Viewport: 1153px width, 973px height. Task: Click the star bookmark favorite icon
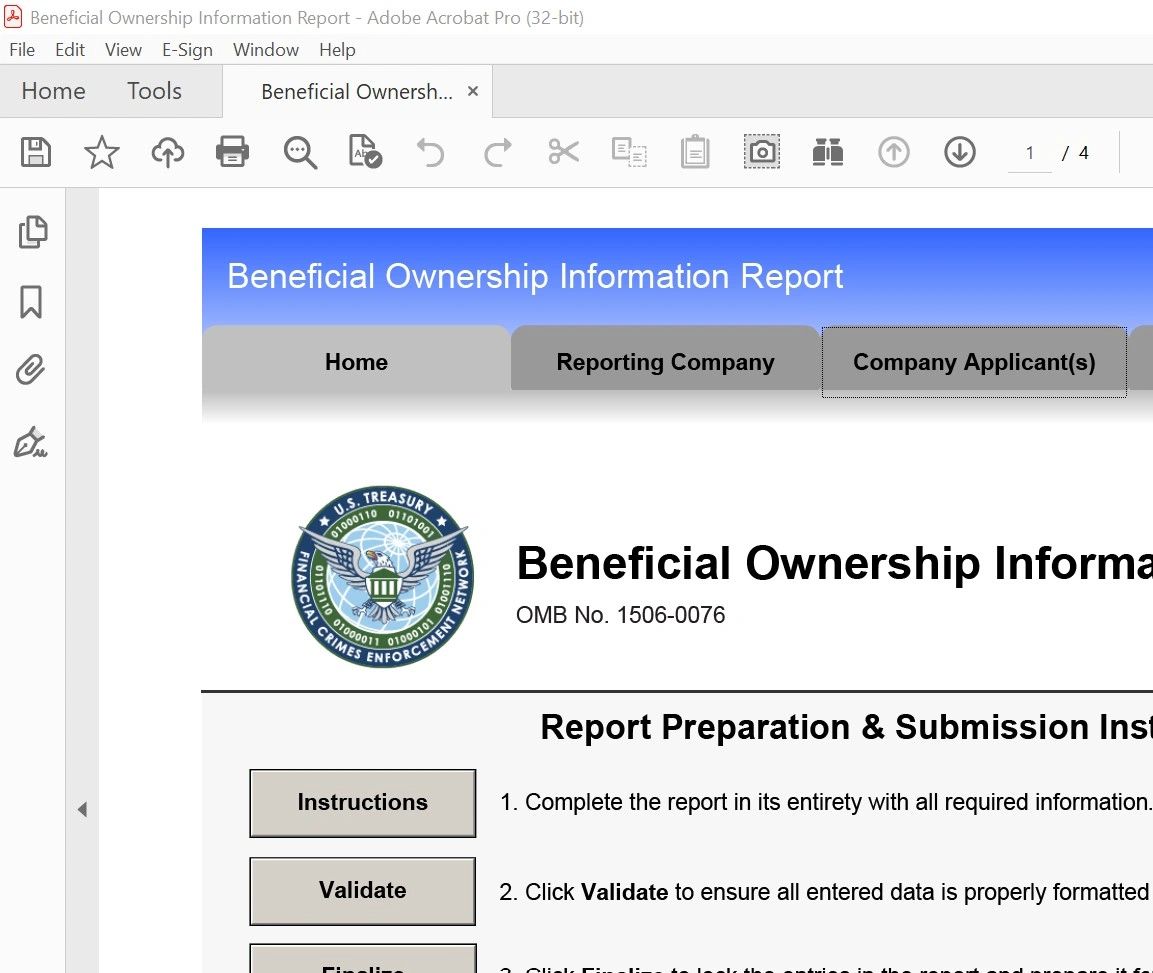pos(101,152)
